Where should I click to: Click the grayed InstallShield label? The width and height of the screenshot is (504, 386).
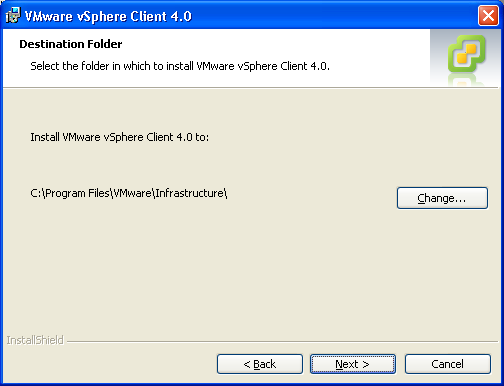pyautogui.click(x=35, y=340)
